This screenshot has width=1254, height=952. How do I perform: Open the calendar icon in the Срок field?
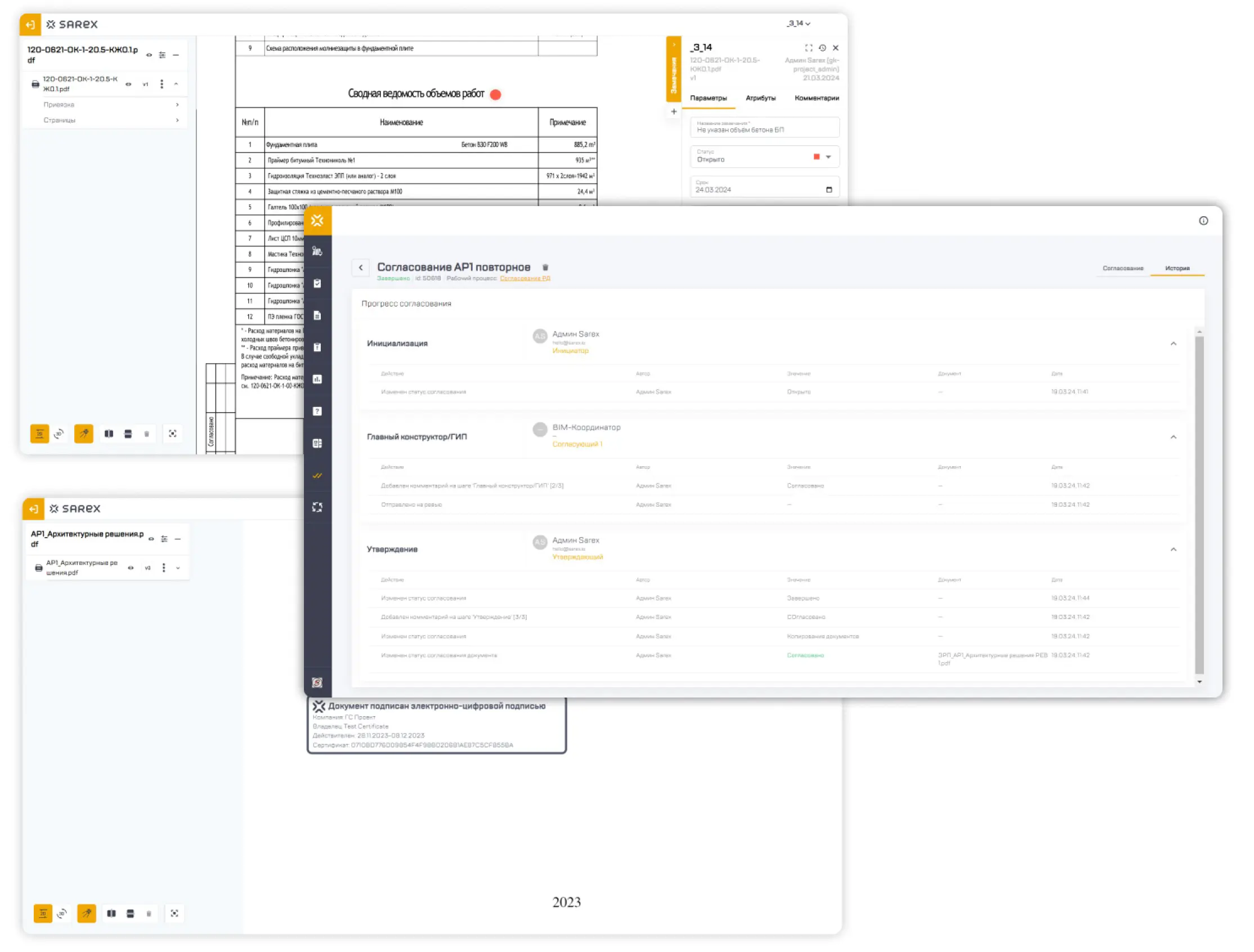829,190
